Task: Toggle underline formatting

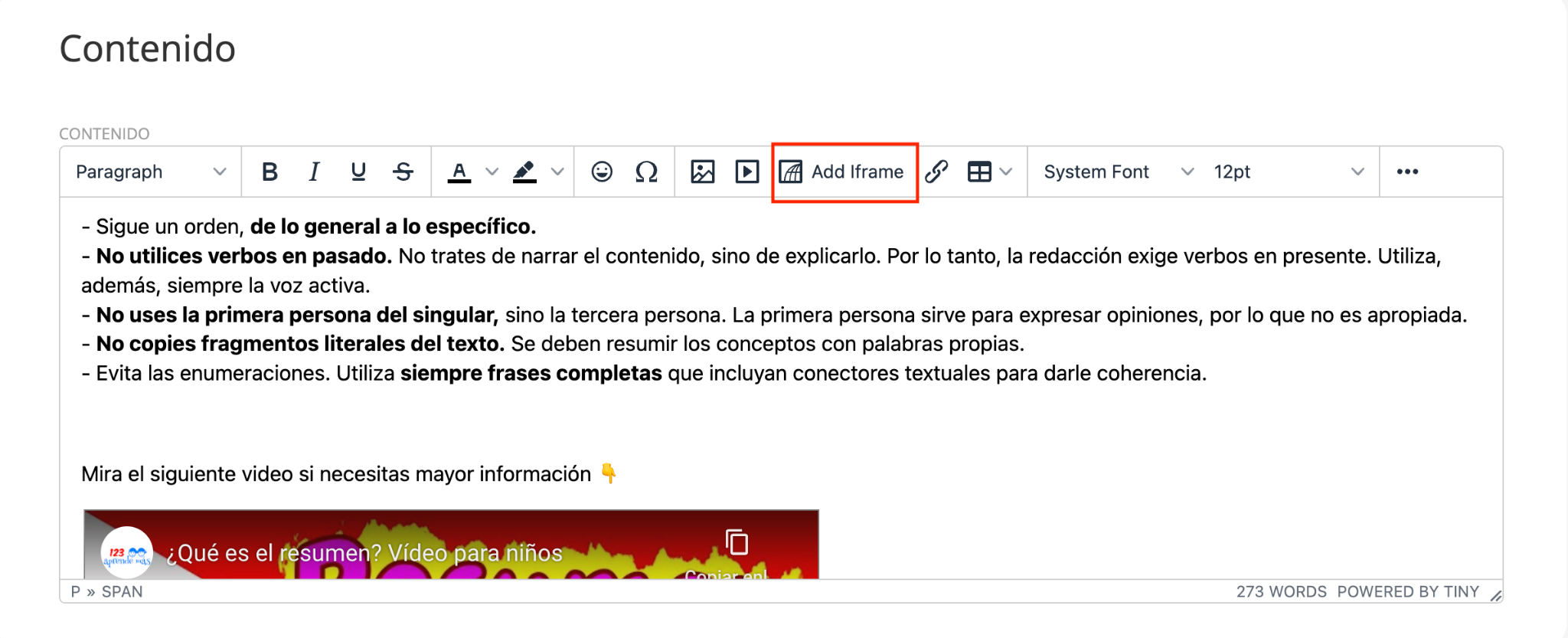Action: 358,172
